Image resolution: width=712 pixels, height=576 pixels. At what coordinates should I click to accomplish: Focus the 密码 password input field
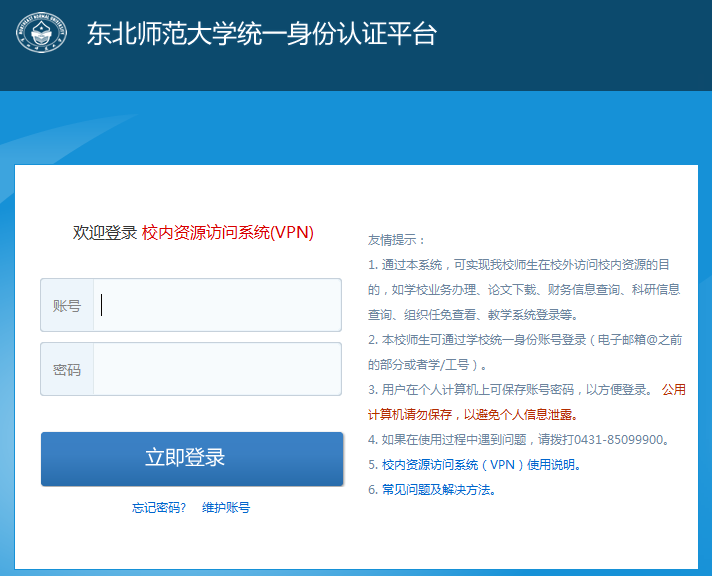[x=217, y=369]
